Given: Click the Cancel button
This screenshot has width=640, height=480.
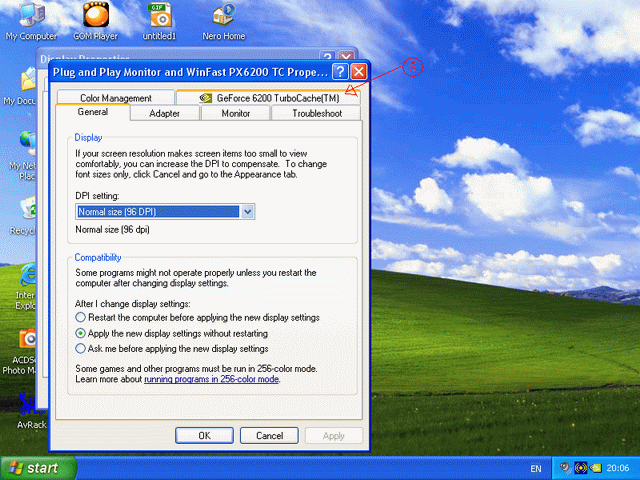Looking at the screenshot, I should coord(269,436).
